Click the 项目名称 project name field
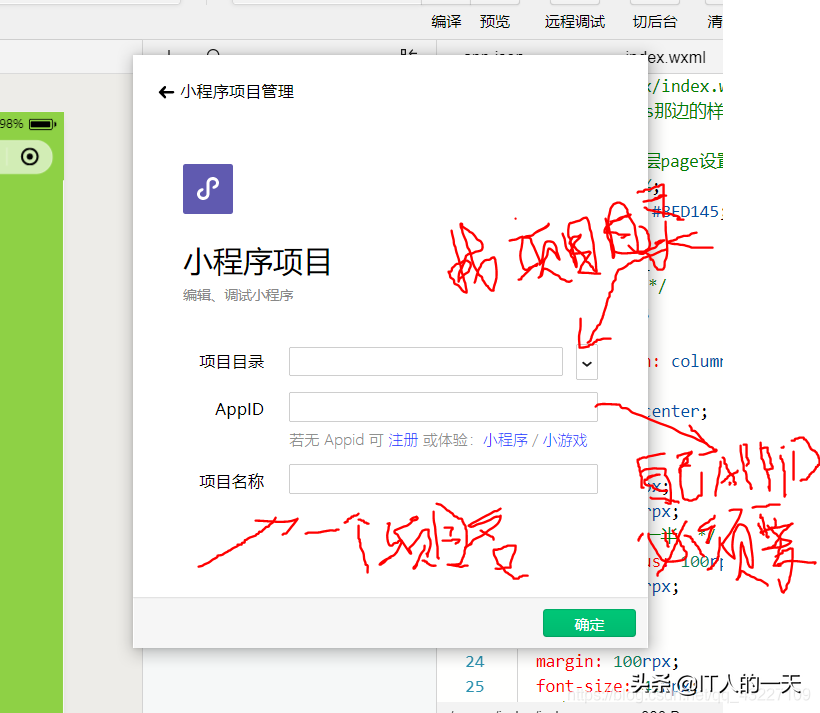 click(442, 479)
